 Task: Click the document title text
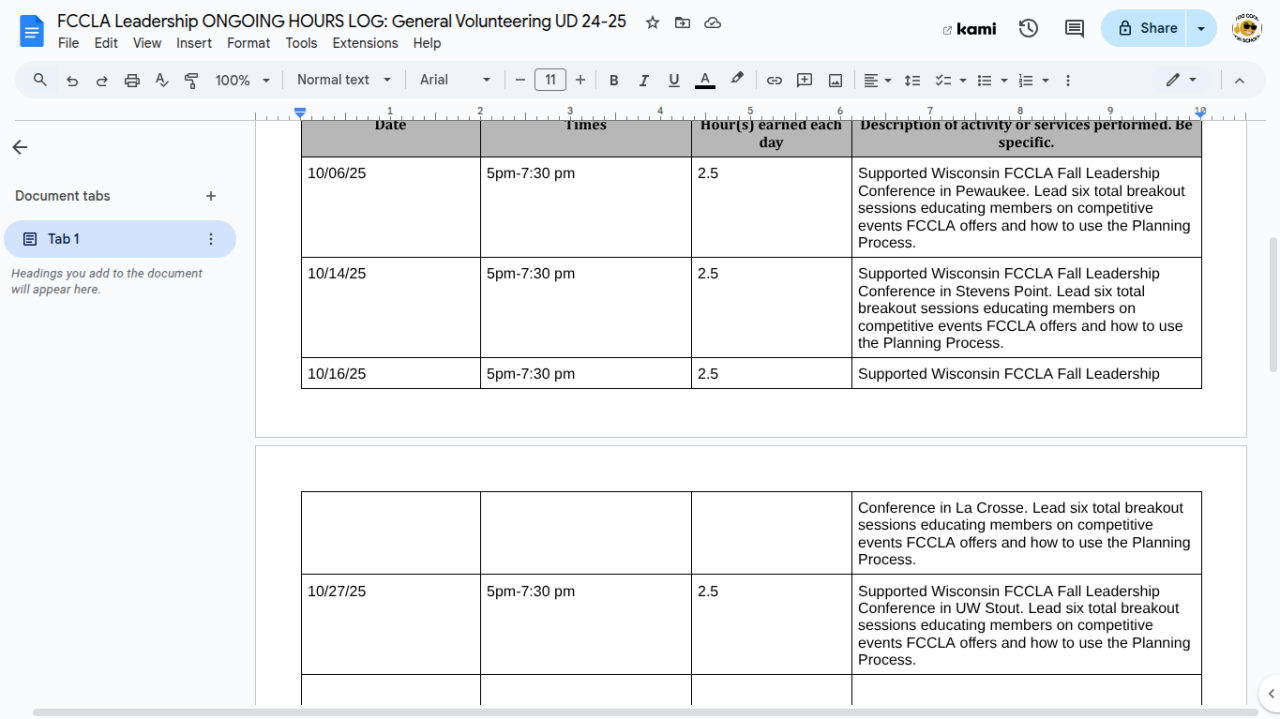[x=341, y=21]
